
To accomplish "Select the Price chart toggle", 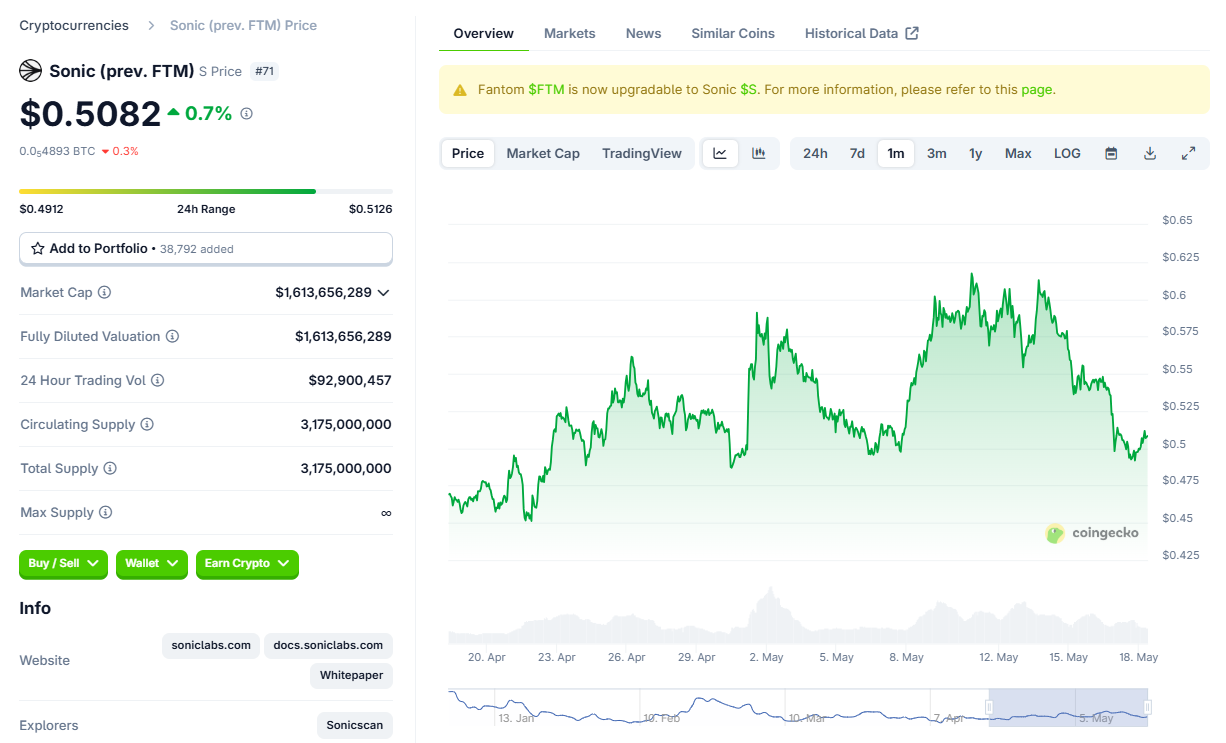I will click(x=468, y=153).
